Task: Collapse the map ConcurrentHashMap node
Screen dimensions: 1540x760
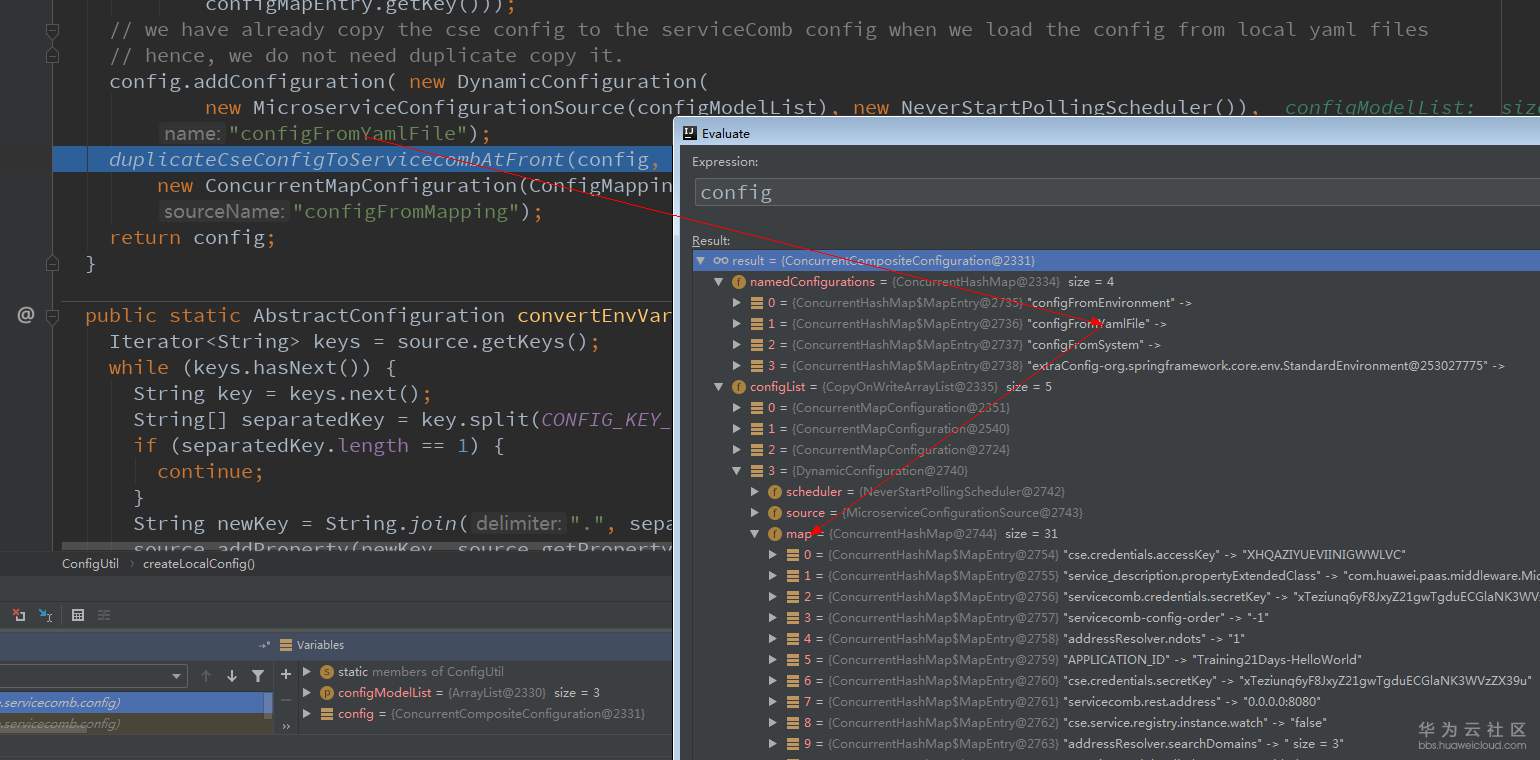Action: pos(755,534)
